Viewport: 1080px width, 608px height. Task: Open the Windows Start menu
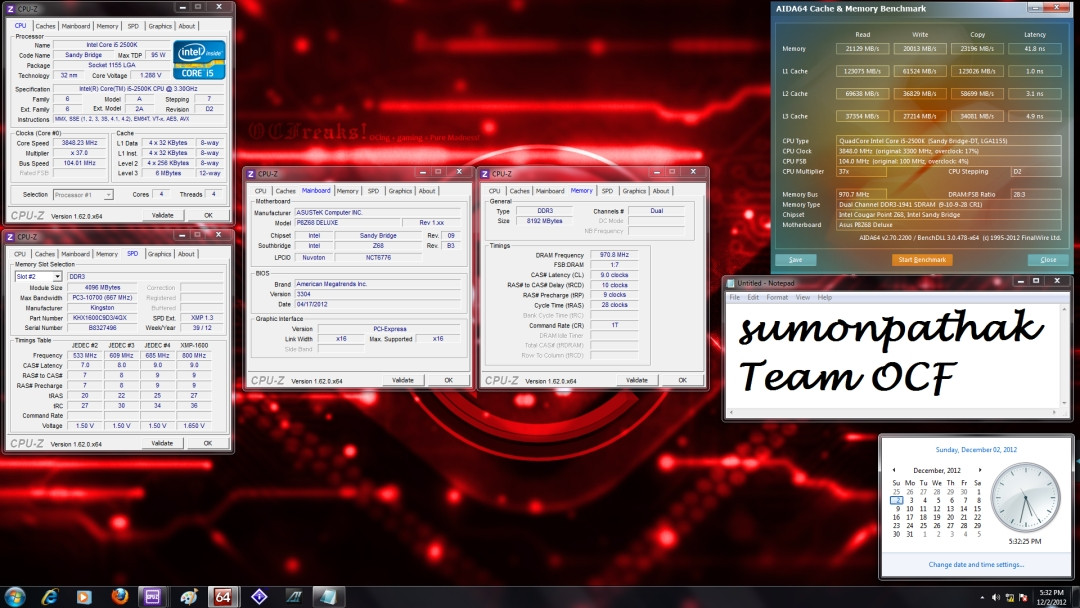pos(14,596)
